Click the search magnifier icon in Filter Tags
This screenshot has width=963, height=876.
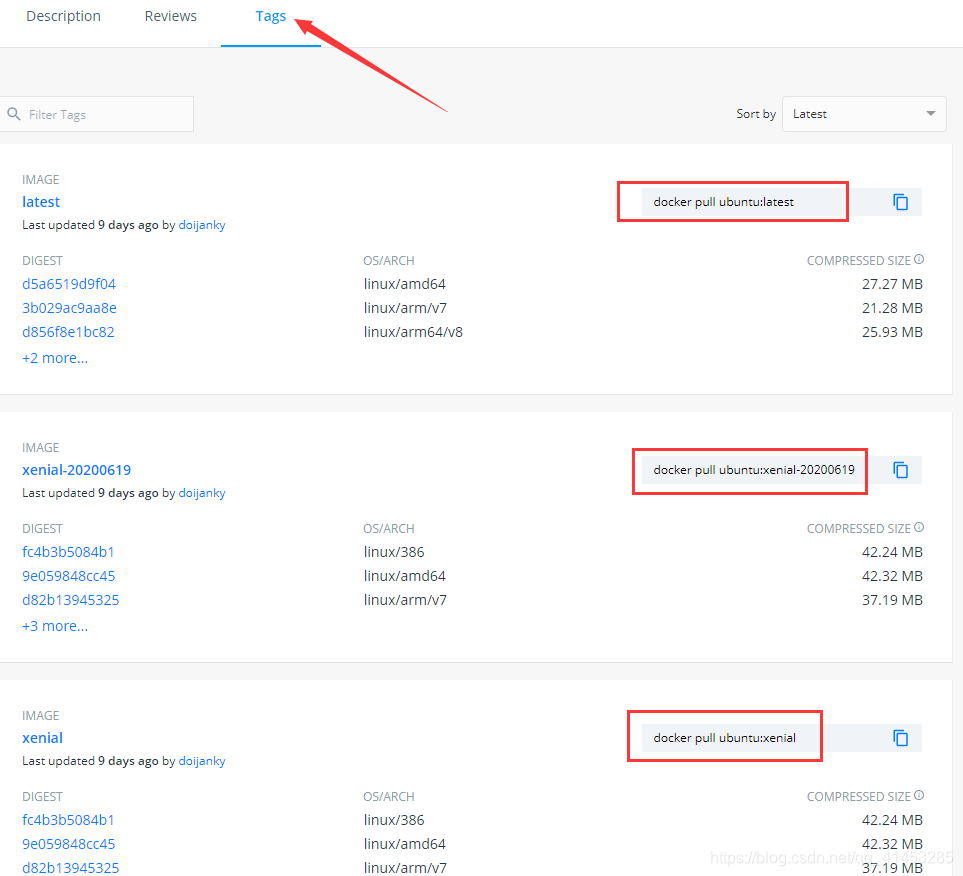click(x=14, y=114)
